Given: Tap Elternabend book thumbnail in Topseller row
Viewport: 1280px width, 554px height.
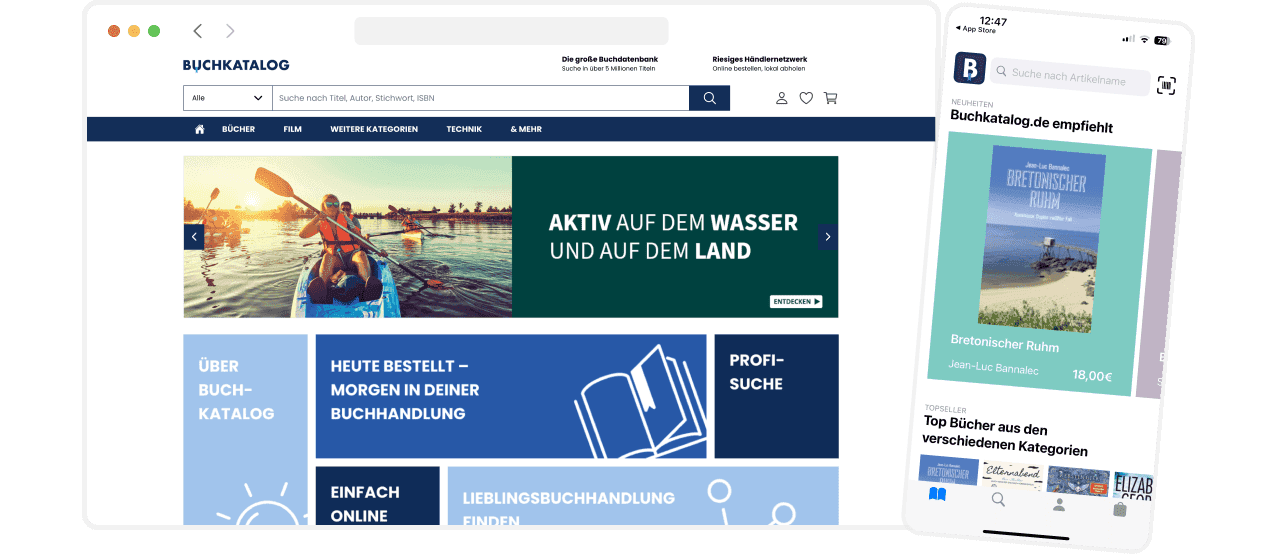Looking at the screenshot, I should [1013, 475].
